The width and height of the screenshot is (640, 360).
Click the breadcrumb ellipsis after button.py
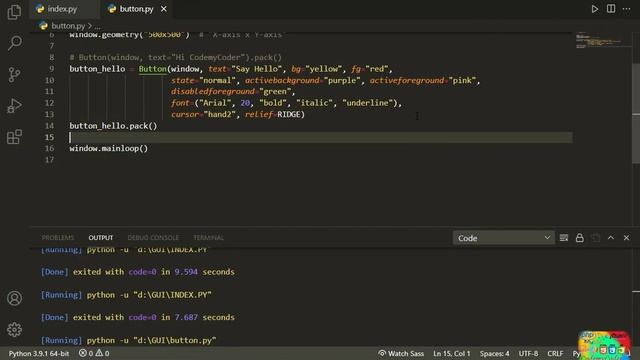click(x=98, y=26)
